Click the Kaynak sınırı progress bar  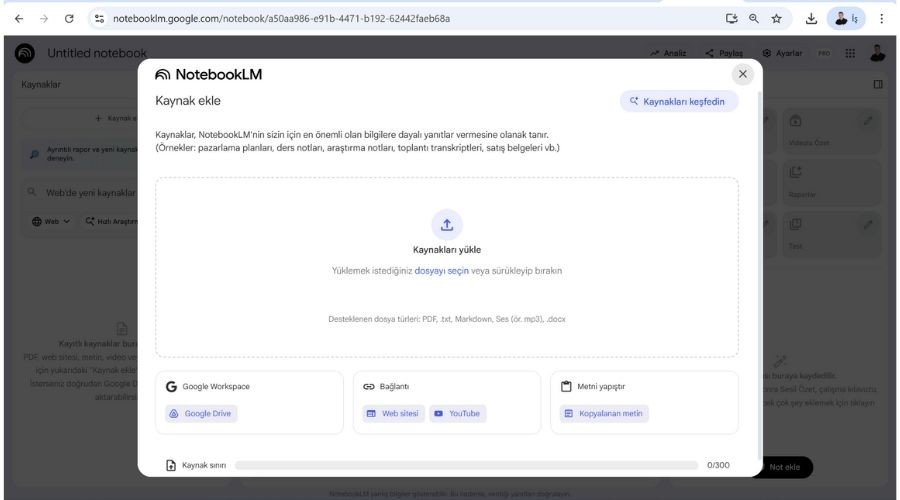[465, 465]
